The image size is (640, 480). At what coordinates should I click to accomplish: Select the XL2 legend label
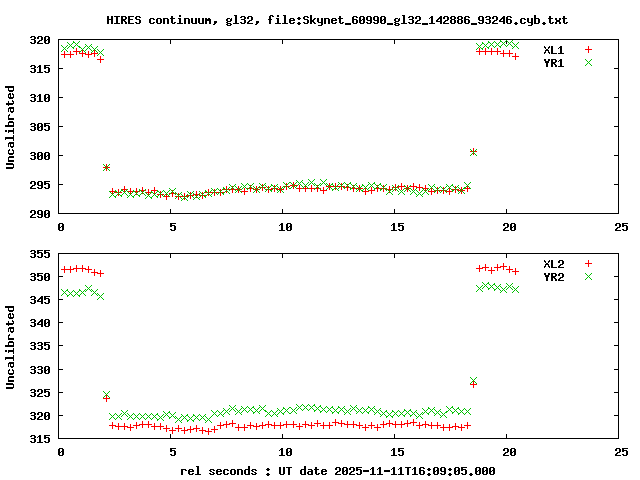(553, 264)
